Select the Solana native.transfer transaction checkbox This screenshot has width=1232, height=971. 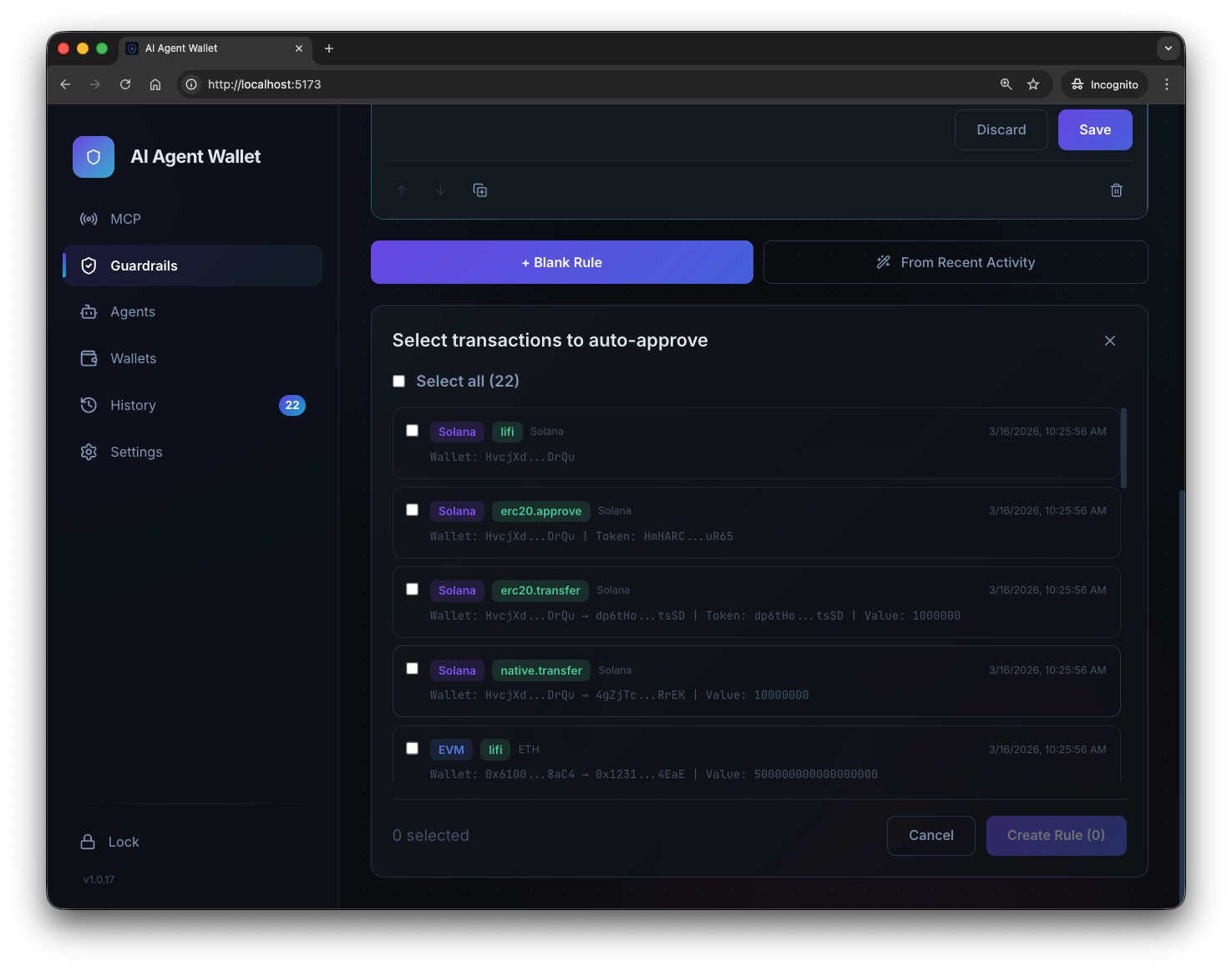pos(413,669)
